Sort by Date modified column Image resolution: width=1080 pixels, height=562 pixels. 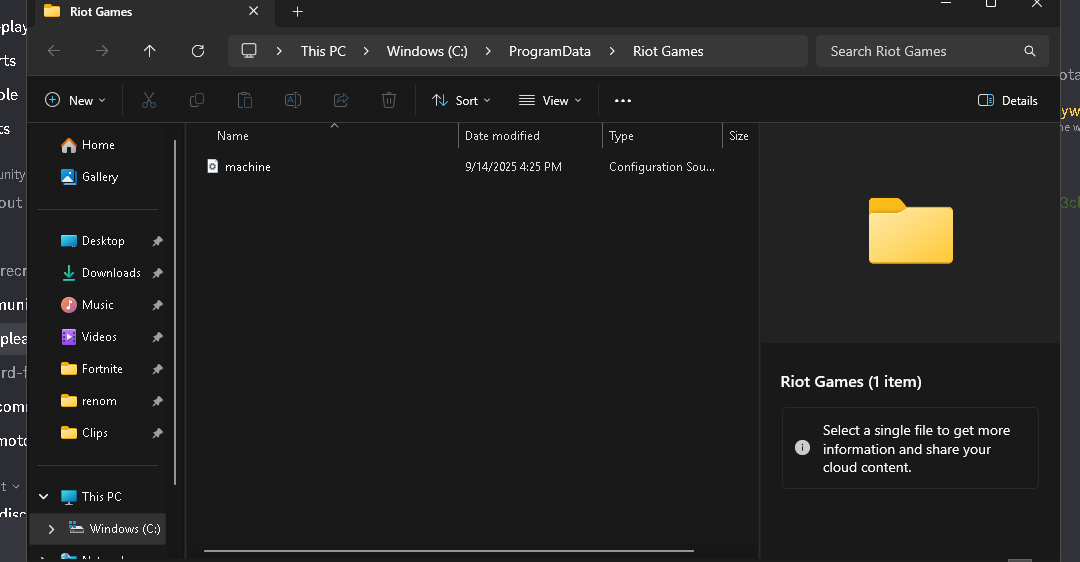(502, 136)
